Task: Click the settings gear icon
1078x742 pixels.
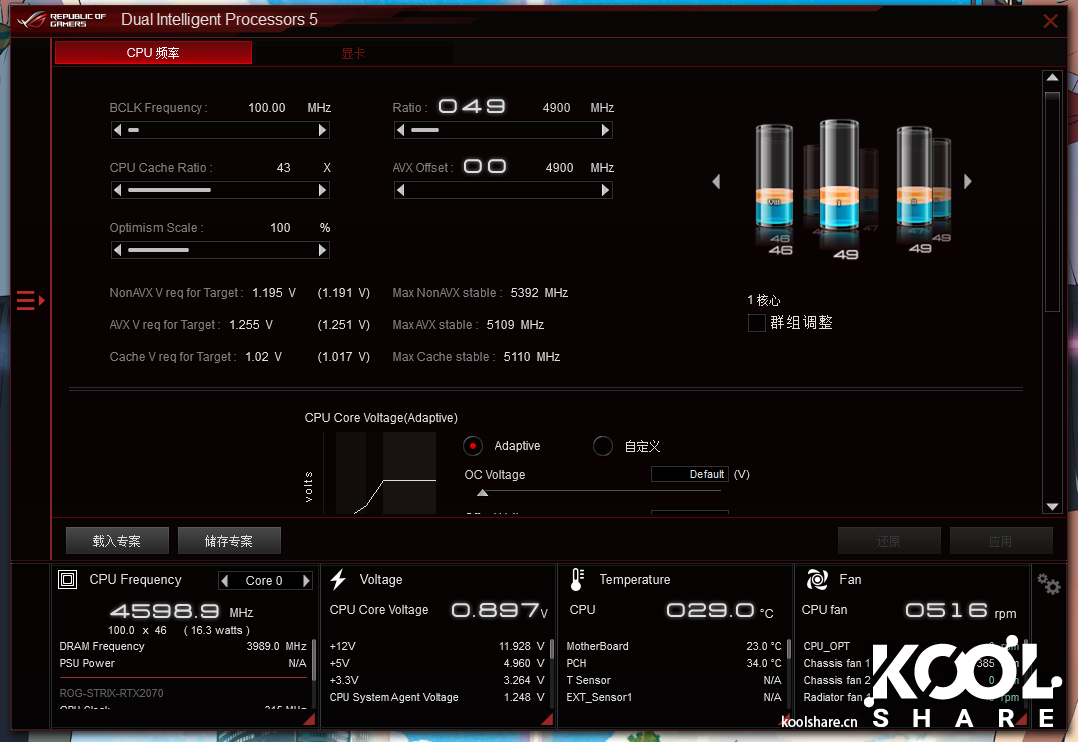Action: [x=1049, y=584]
